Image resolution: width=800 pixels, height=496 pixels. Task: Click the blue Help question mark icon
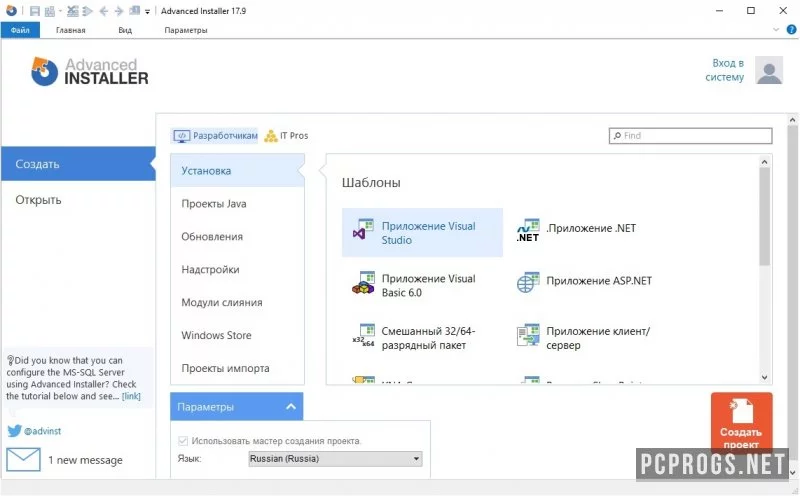[791, 30]
